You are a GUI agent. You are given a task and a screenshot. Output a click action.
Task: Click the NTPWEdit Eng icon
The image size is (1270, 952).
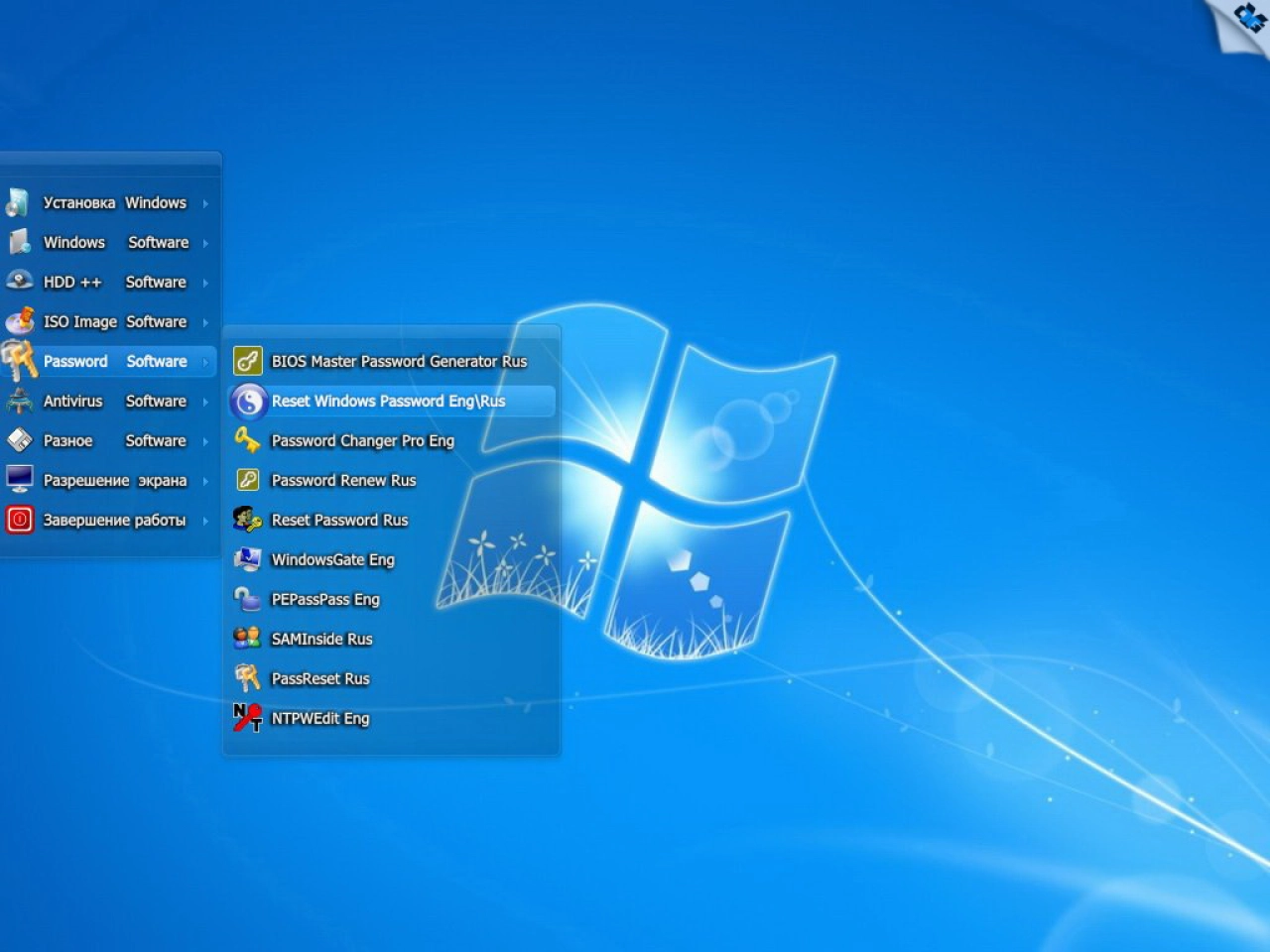248,718
